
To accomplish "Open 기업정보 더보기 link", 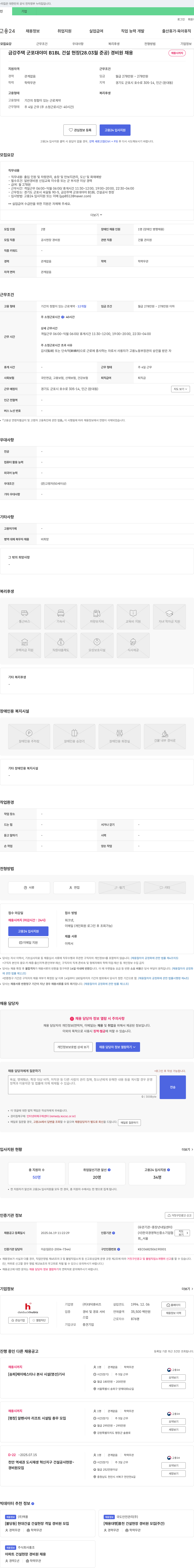I will pos(187,1289).
